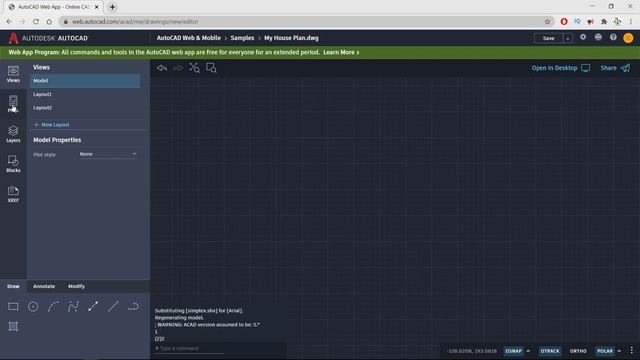Click the Undo arrow in drawing toolbar
Screen dimensions: 640x360
[x=162, y=68]
